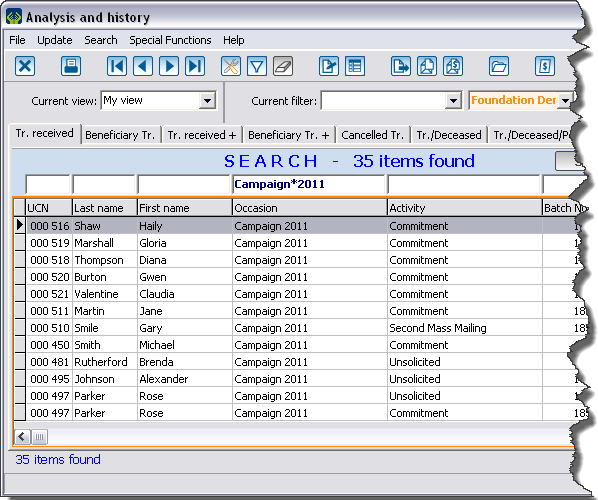Open the Search menu
598x500 pixels.
point(101,40)
